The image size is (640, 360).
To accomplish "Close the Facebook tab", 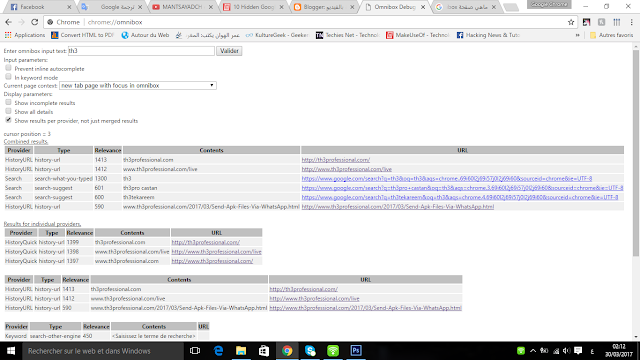I will (69, 7).
